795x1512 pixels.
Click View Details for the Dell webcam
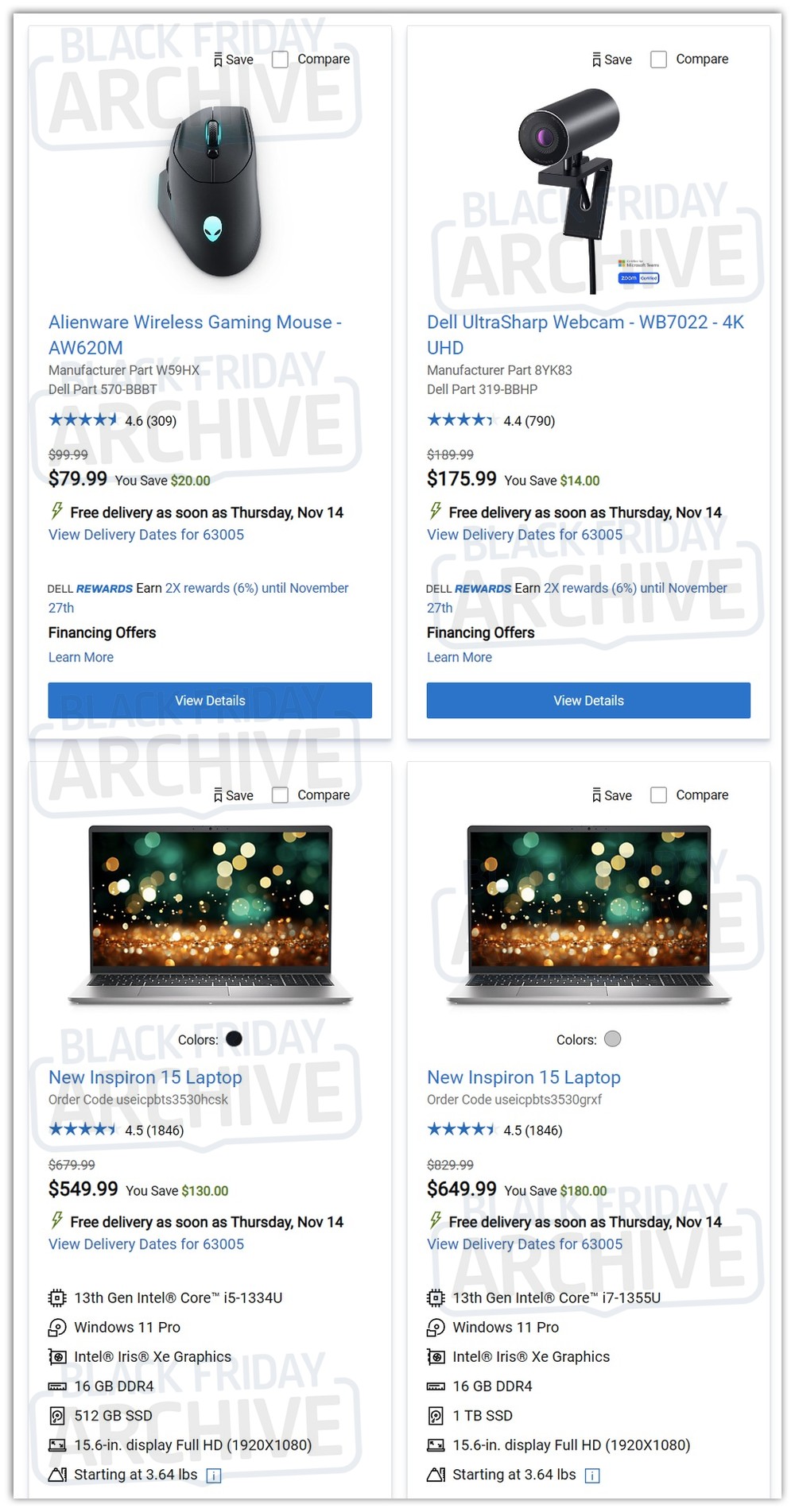[588, 701]
